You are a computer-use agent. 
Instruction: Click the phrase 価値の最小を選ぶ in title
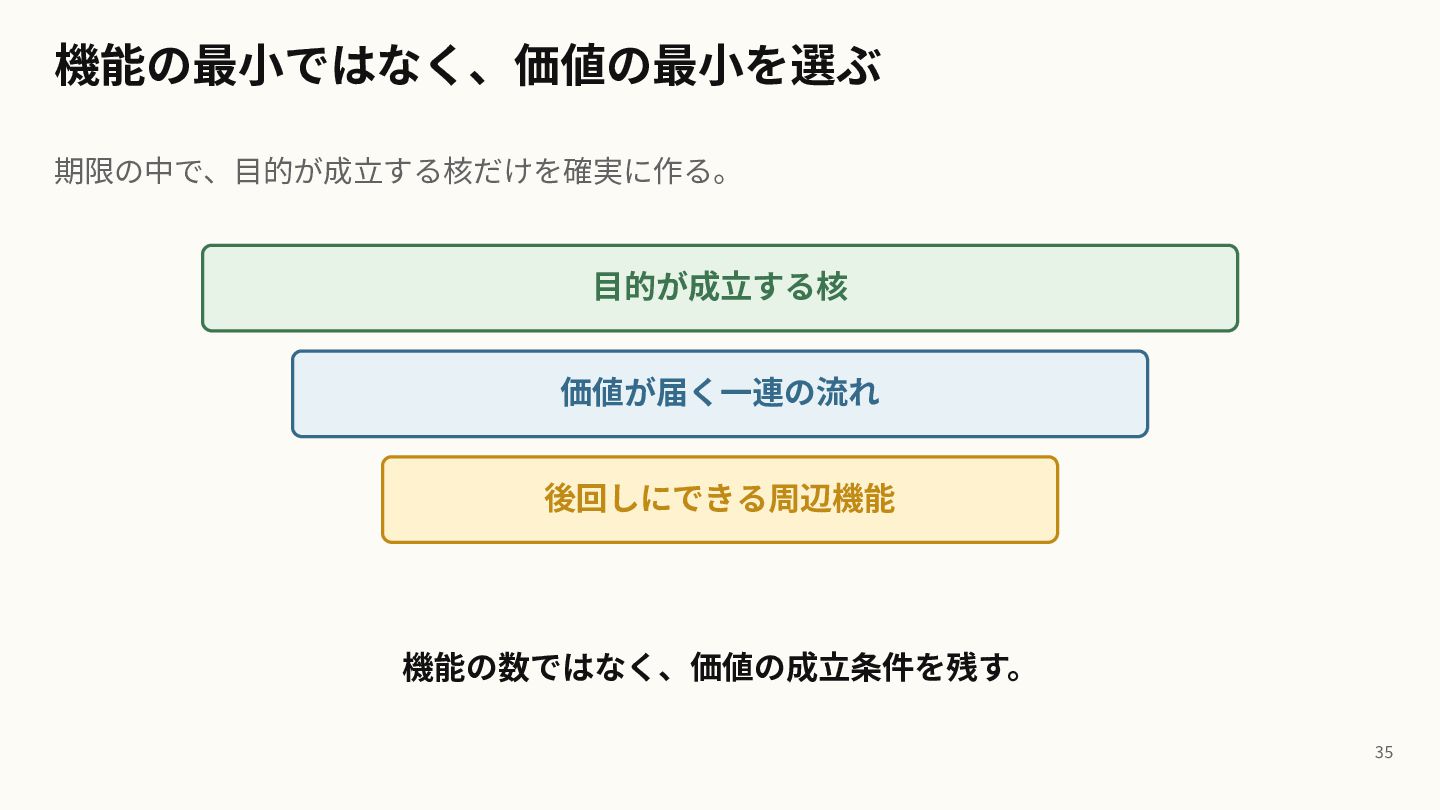(x=698, y=66)
